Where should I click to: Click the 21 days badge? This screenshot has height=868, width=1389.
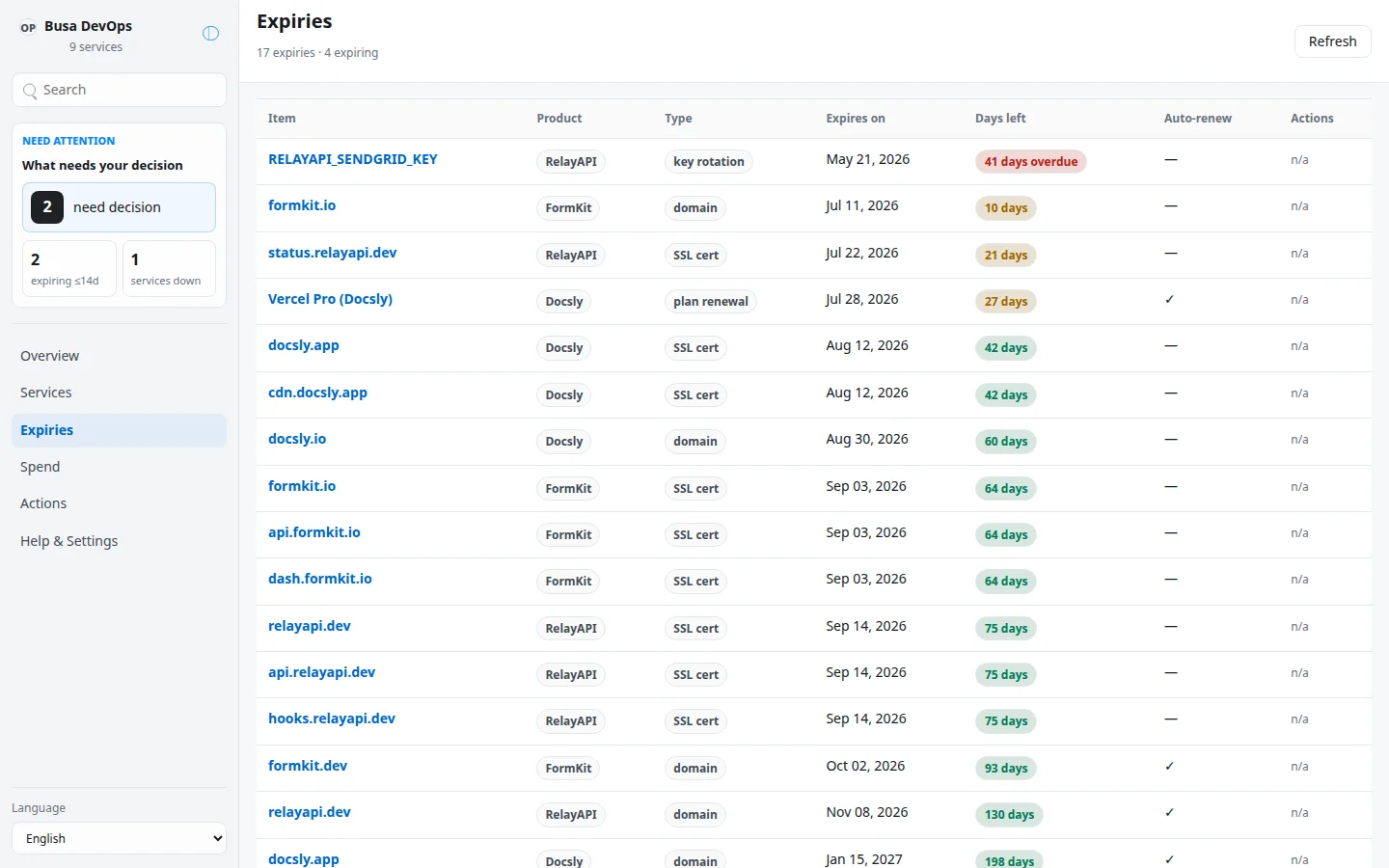(1006, 256)
